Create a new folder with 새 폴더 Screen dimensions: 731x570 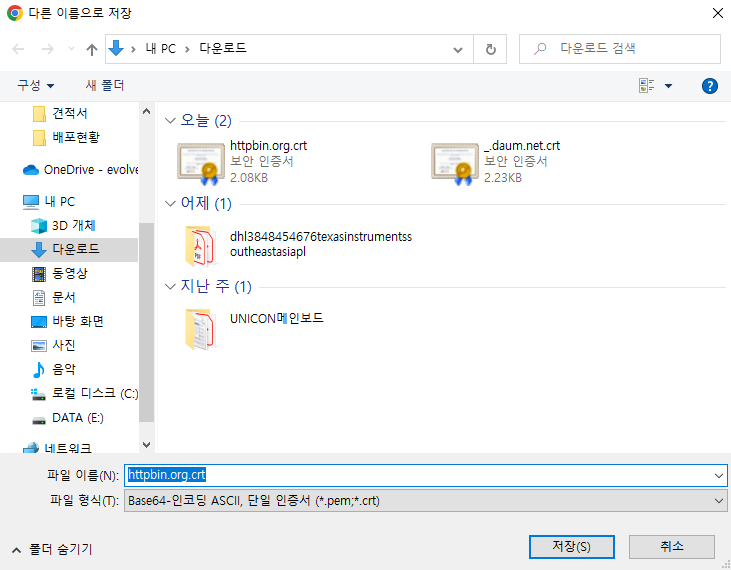pyautogui.click(x=104, y=85)
